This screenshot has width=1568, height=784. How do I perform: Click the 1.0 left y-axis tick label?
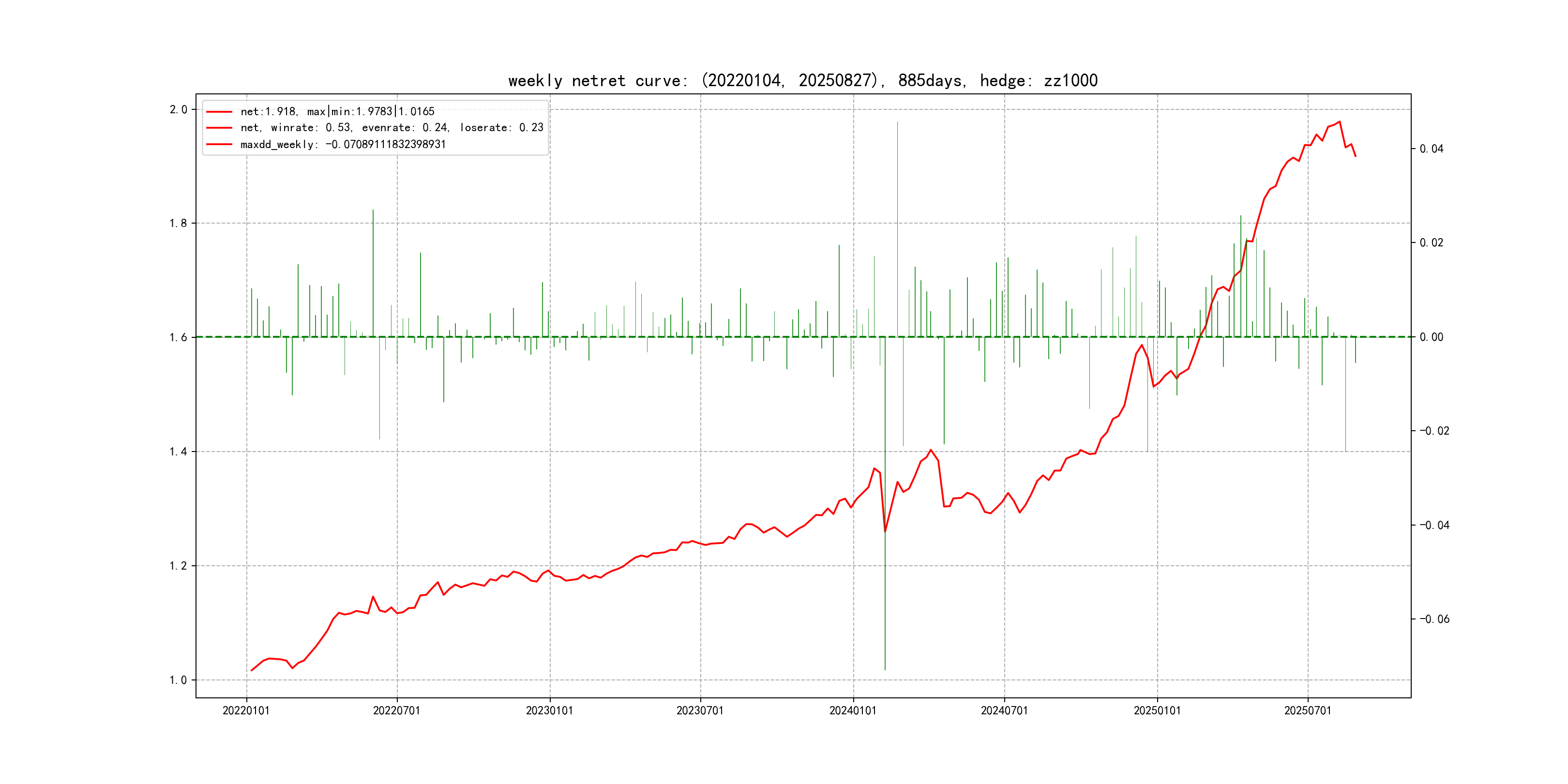[179, 680]
